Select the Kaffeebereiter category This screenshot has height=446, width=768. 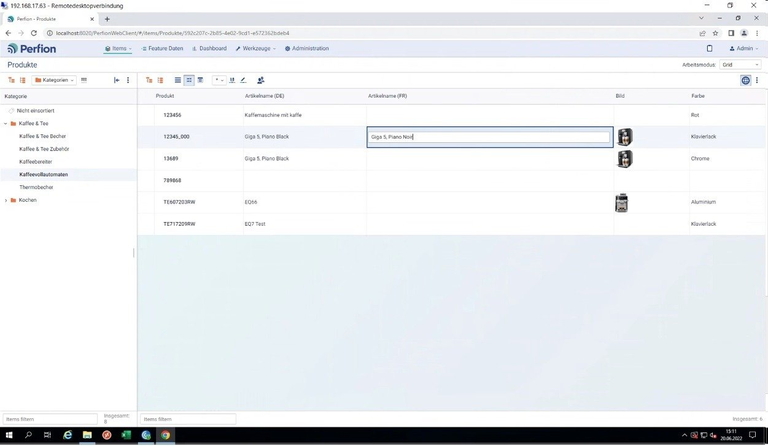click(36, 162)
